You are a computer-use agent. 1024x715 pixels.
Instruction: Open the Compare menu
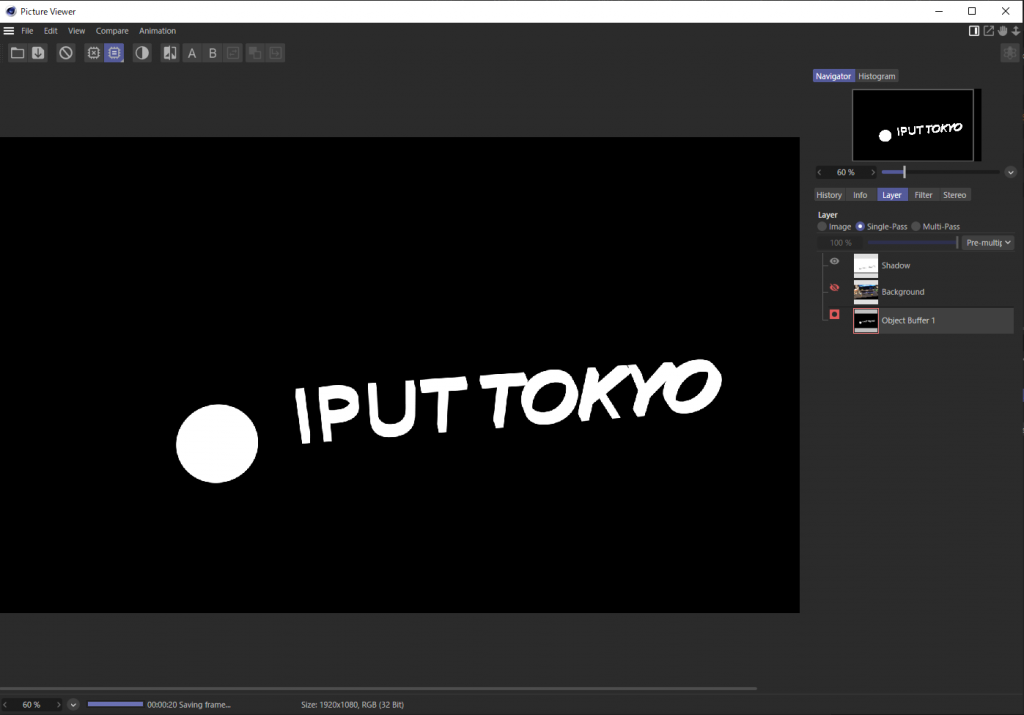tap(112, 31)
